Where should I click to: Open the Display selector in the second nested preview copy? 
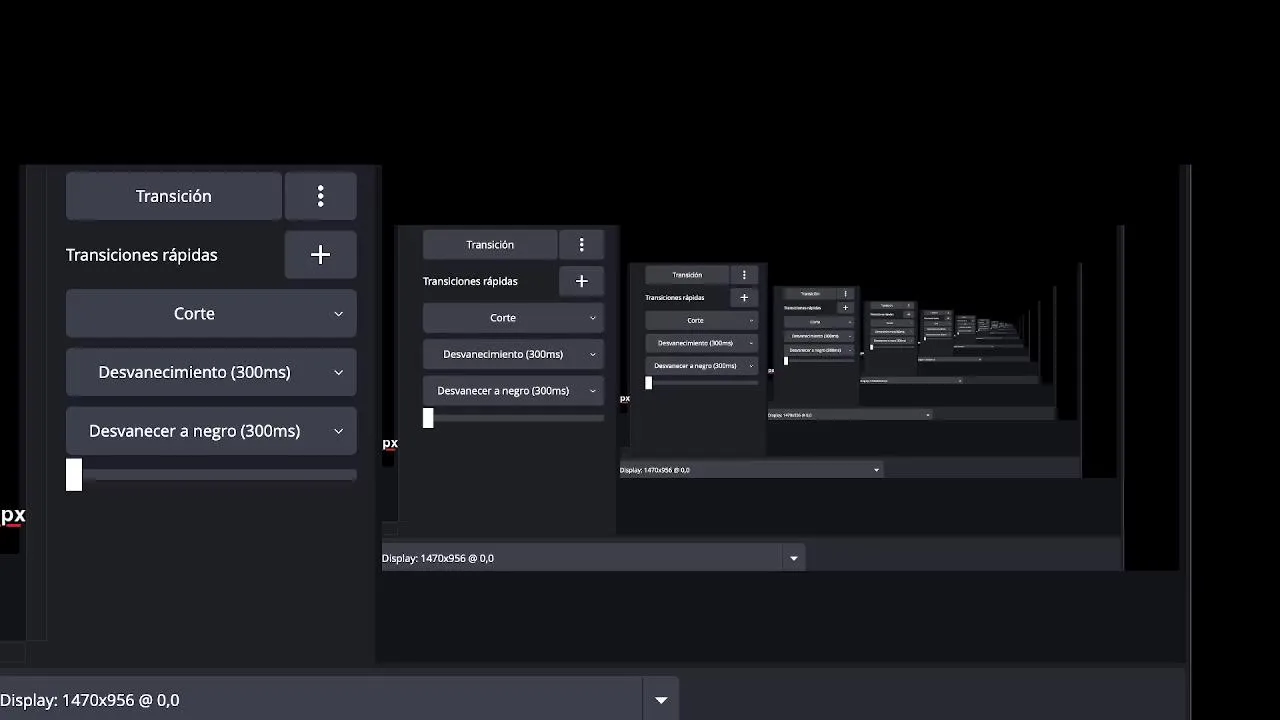tap(751, 470)
